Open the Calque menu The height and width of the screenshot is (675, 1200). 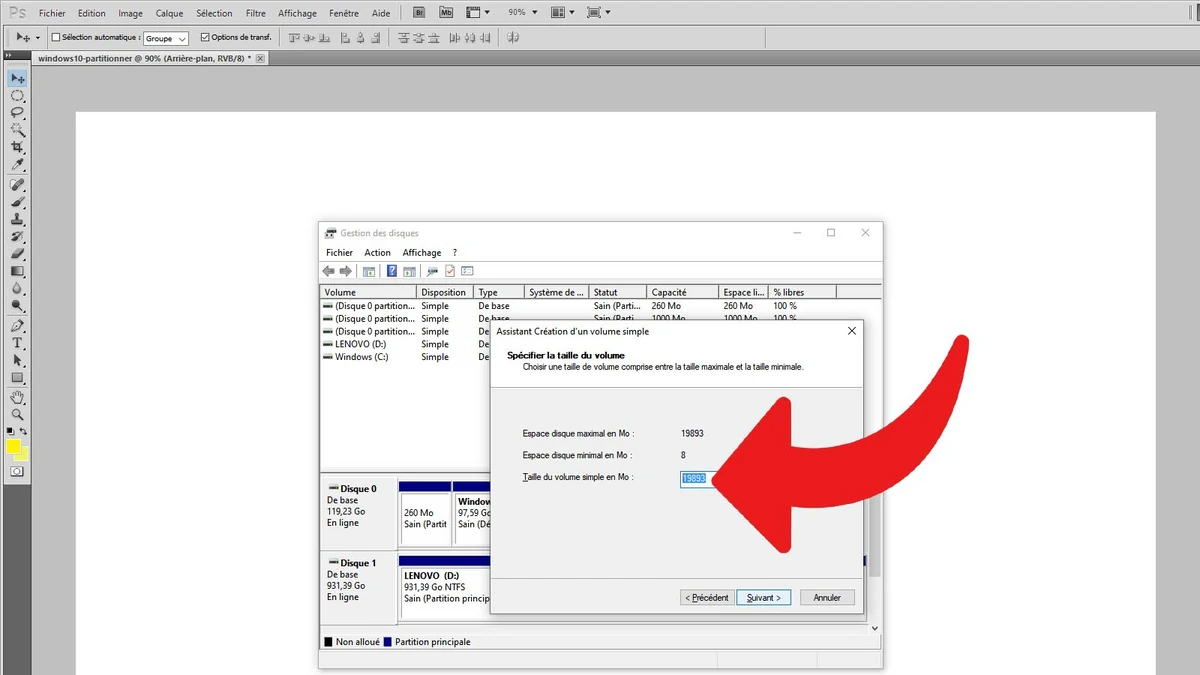click(169, 13)
